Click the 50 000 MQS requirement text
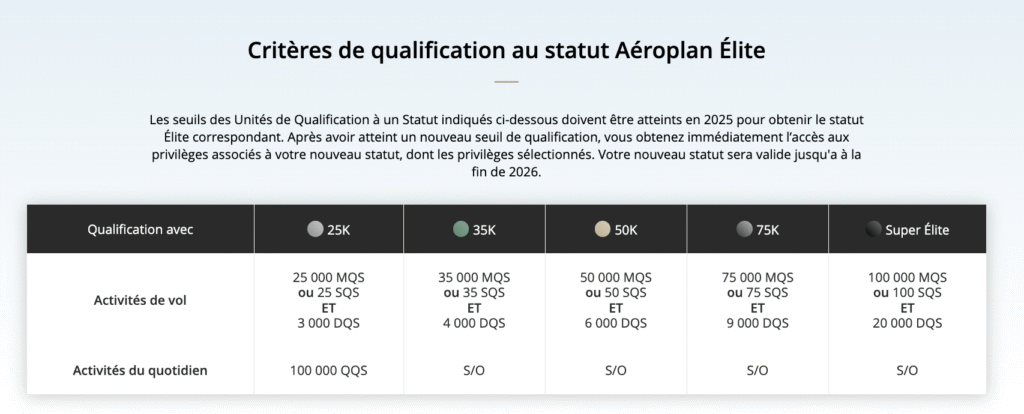The height and width of the screenshot is (414, 1024). pyautogui.click(x=616, y=277)
